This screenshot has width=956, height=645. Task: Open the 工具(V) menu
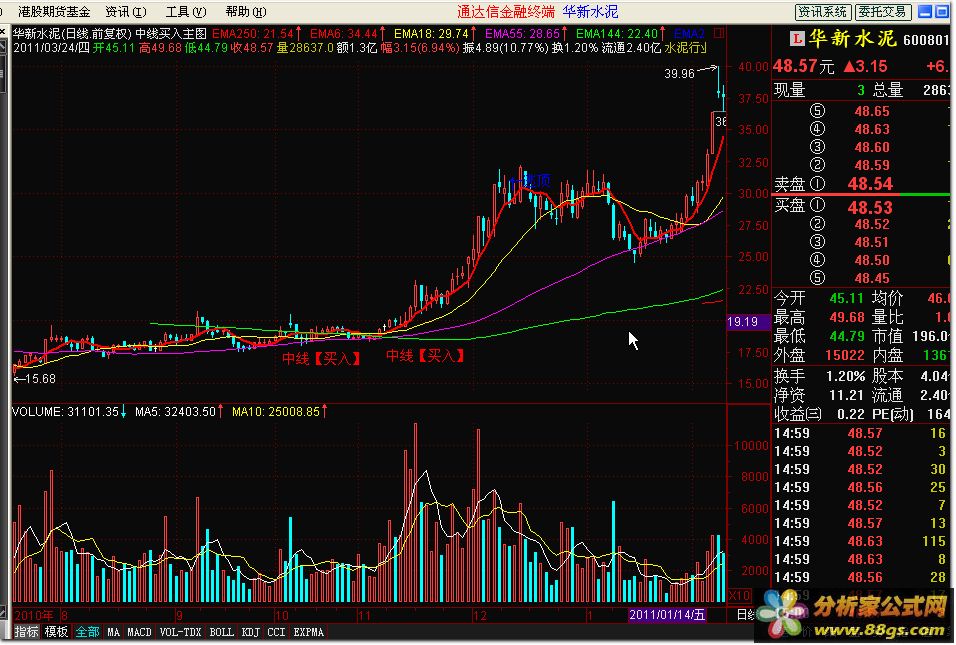click(x=186, y=12)
